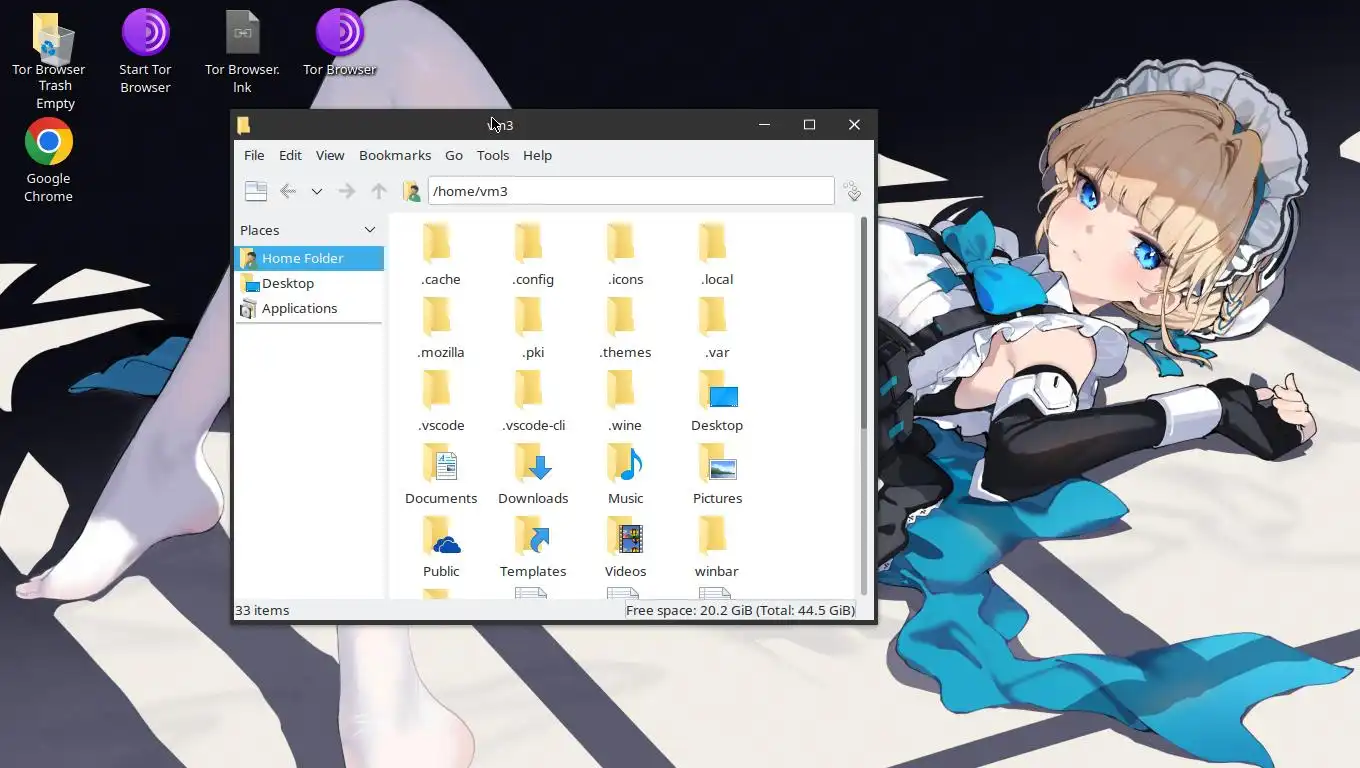Select the Tor Browser desktop shortcut
Viewport: 1360px width, 768px height.
340,44
